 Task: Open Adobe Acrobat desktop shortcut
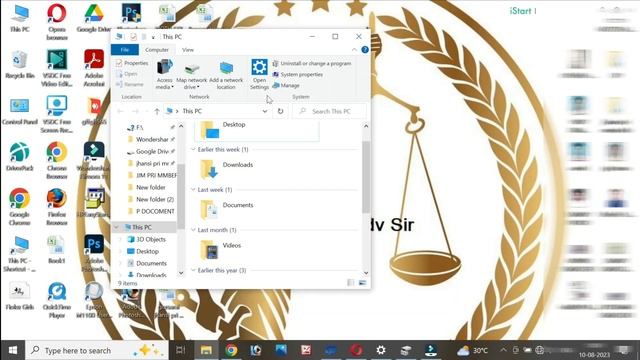[94, 68]
